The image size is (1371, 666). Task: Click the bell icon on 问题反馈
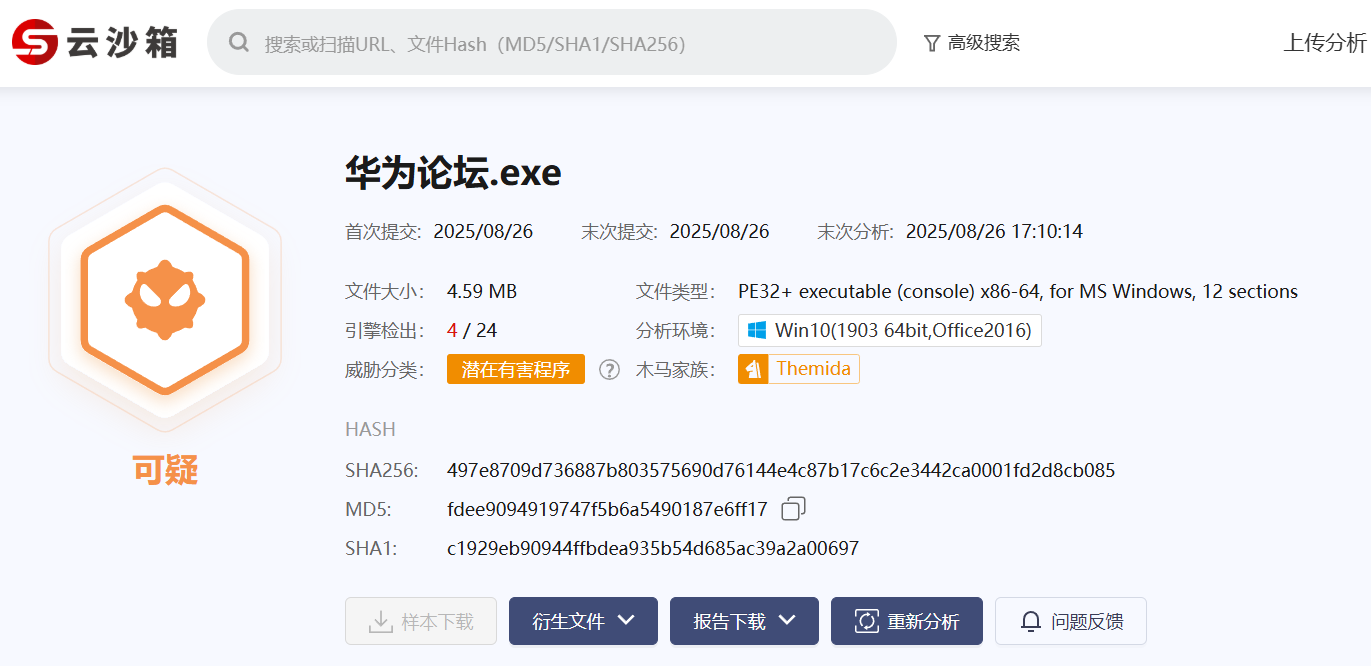(1030, 621)
